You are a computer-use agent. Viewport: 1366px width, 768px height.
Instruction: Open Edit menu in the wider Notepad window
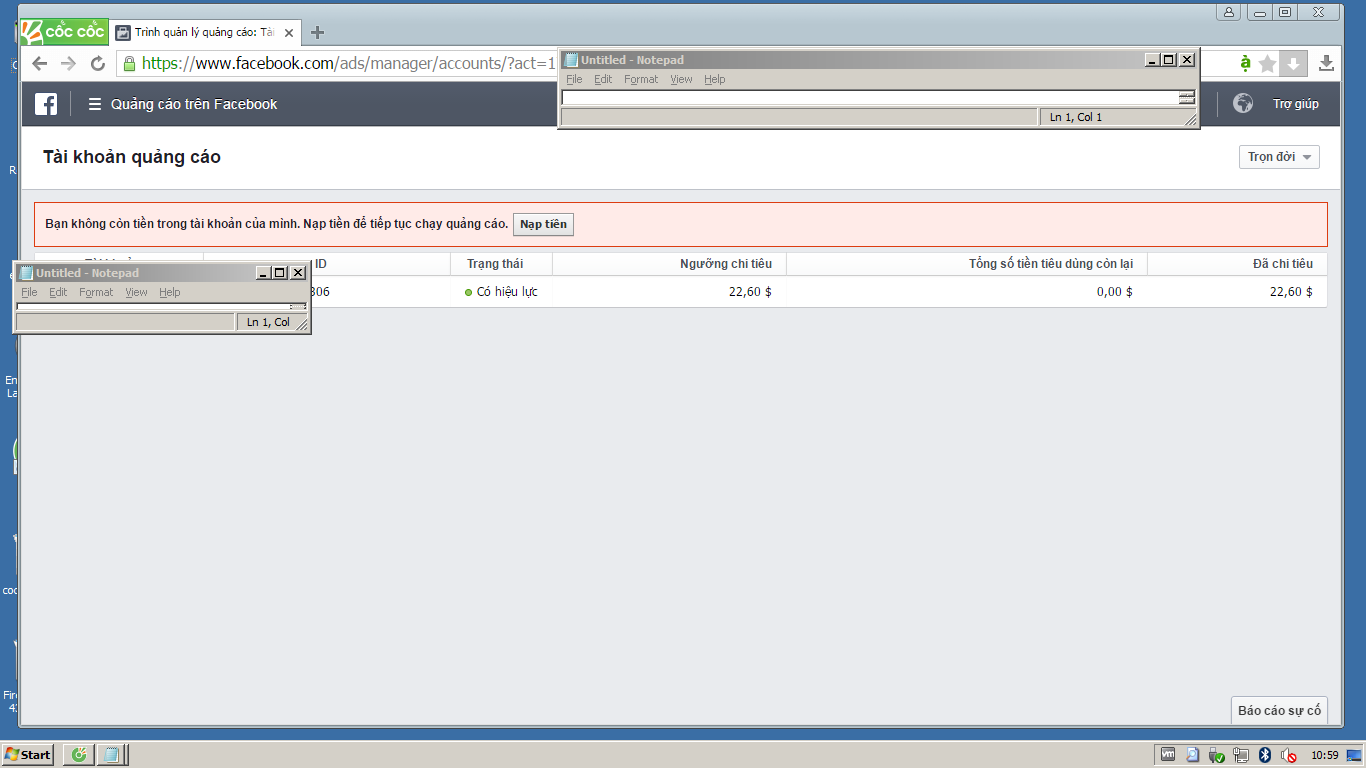(x=603, y=79)
